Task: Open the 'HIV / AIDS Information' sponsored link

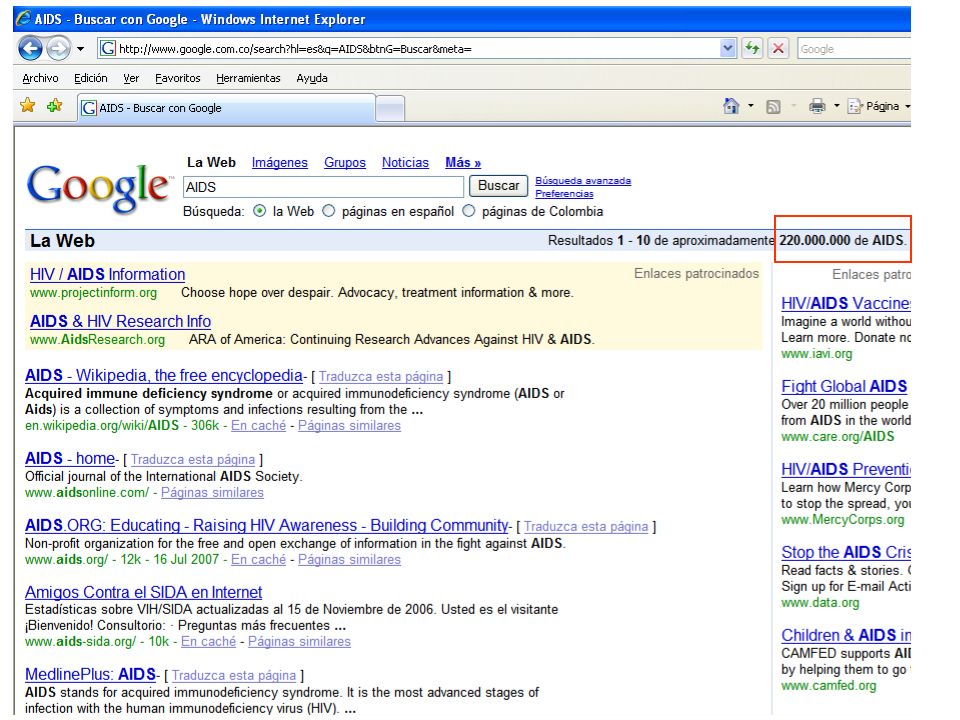Action: pos(107,274)
